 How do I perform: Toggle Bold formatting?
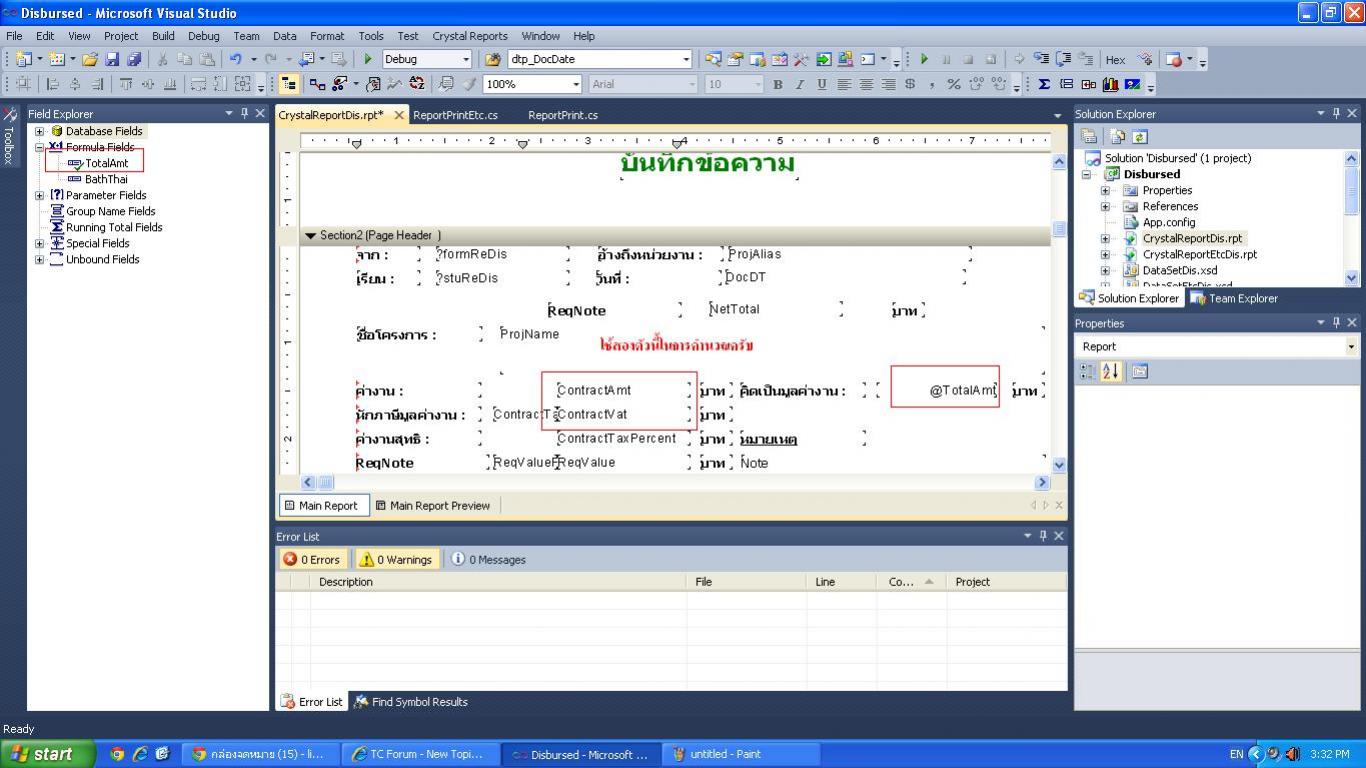pyautogui.click(x=778, y=84)
